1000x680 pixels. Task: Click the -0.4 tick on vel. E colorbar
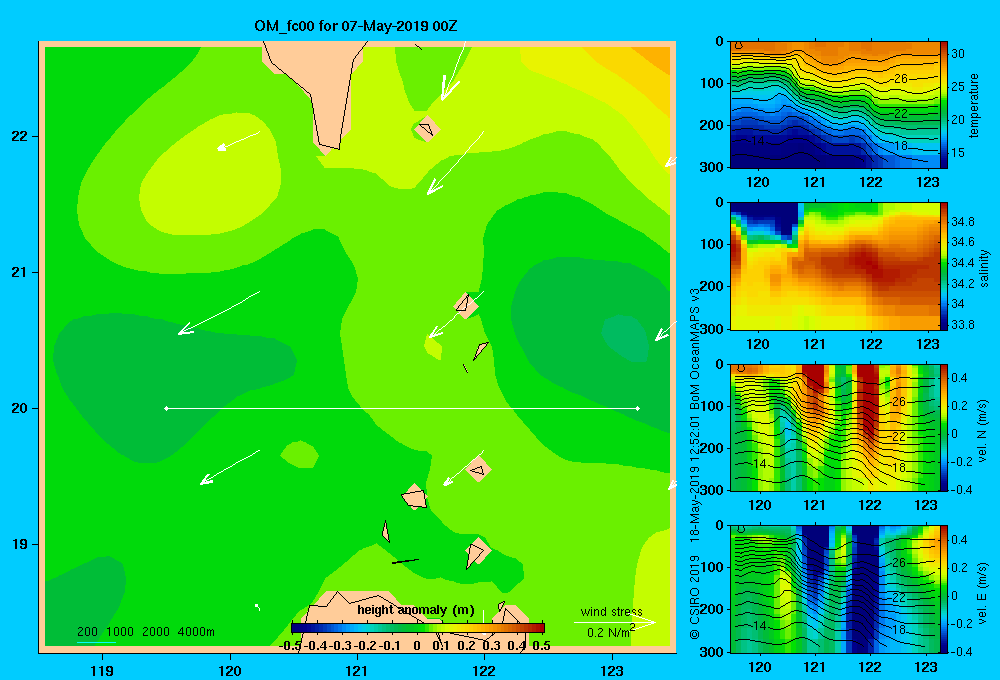(x=961, y=651)
